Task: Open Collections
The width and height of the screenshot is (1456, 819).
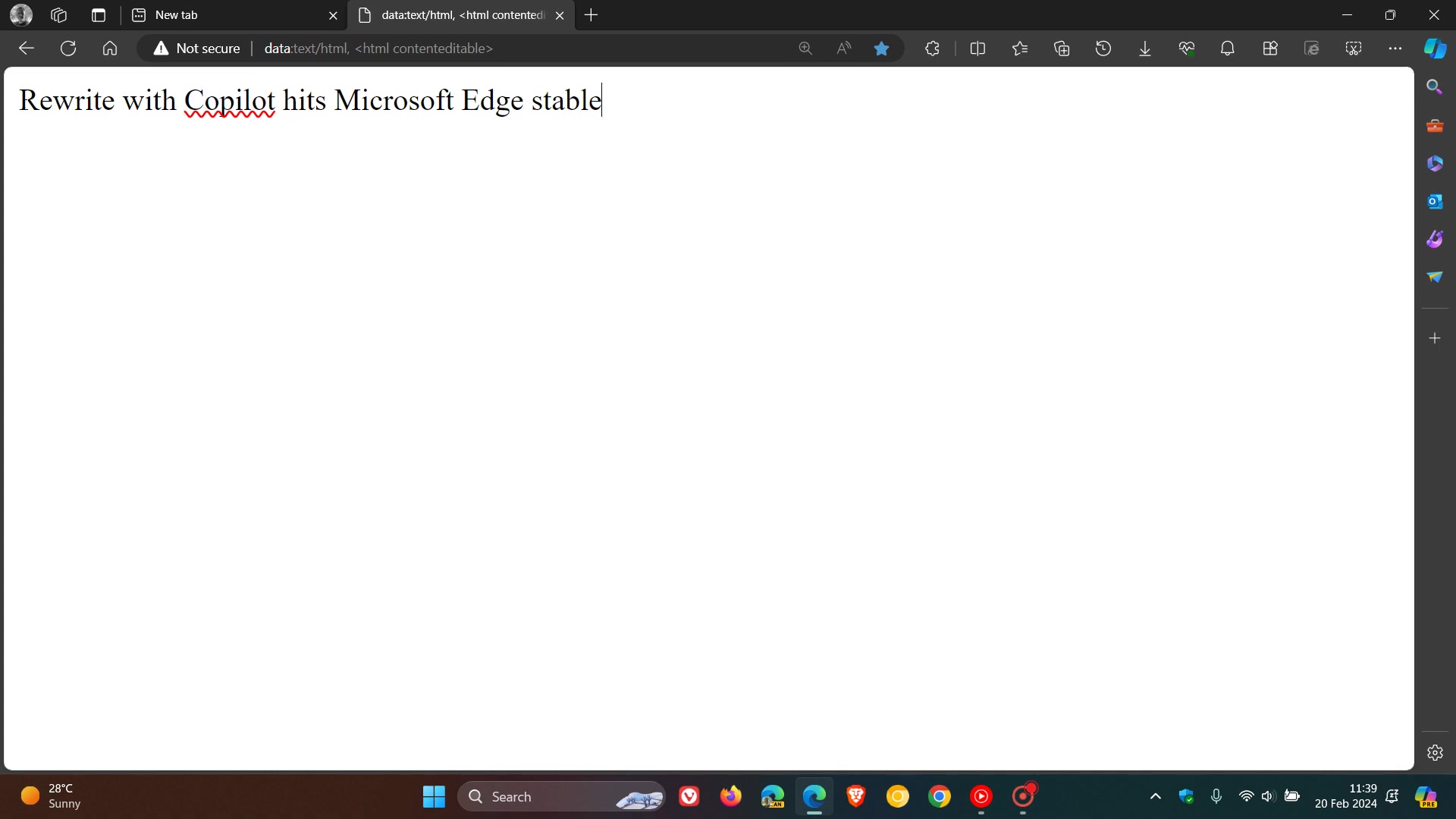Action: [1062, 49]
